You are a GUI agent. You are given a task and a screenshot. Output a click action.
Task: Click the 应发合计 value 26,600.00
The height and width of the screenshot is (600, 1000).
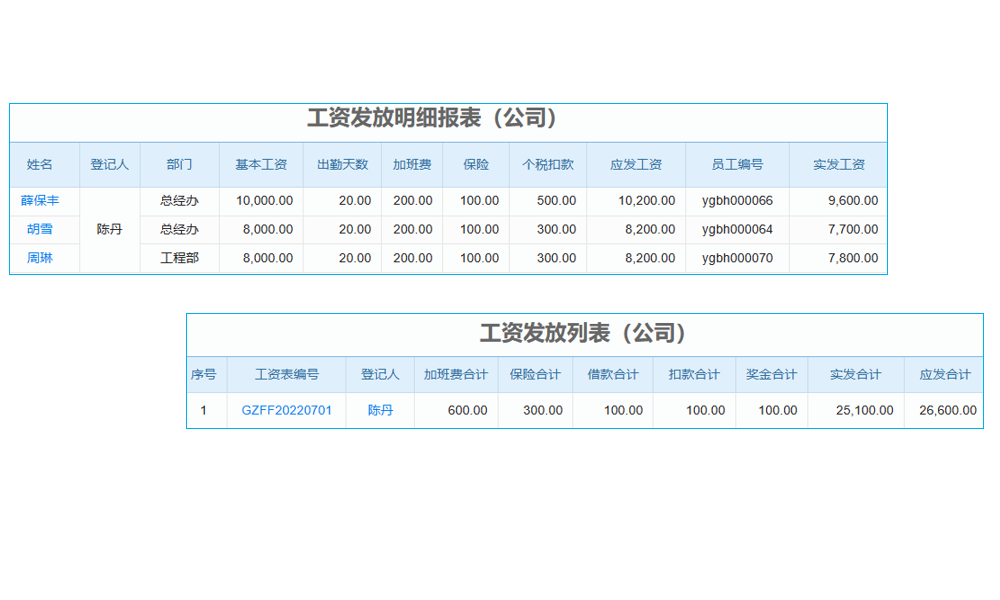pyautogui.click(x=943, y=410)
